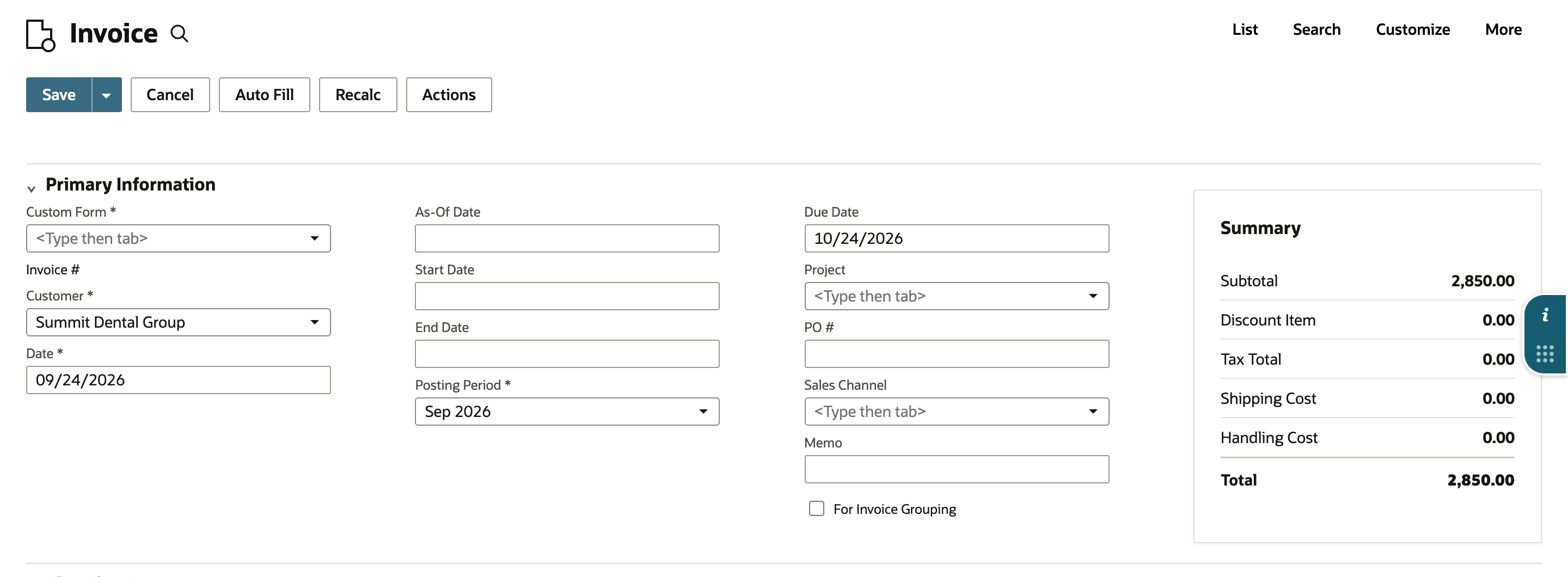Open the Project dropdown
This screenshot has width=1568, height=577.
(956, 296)
